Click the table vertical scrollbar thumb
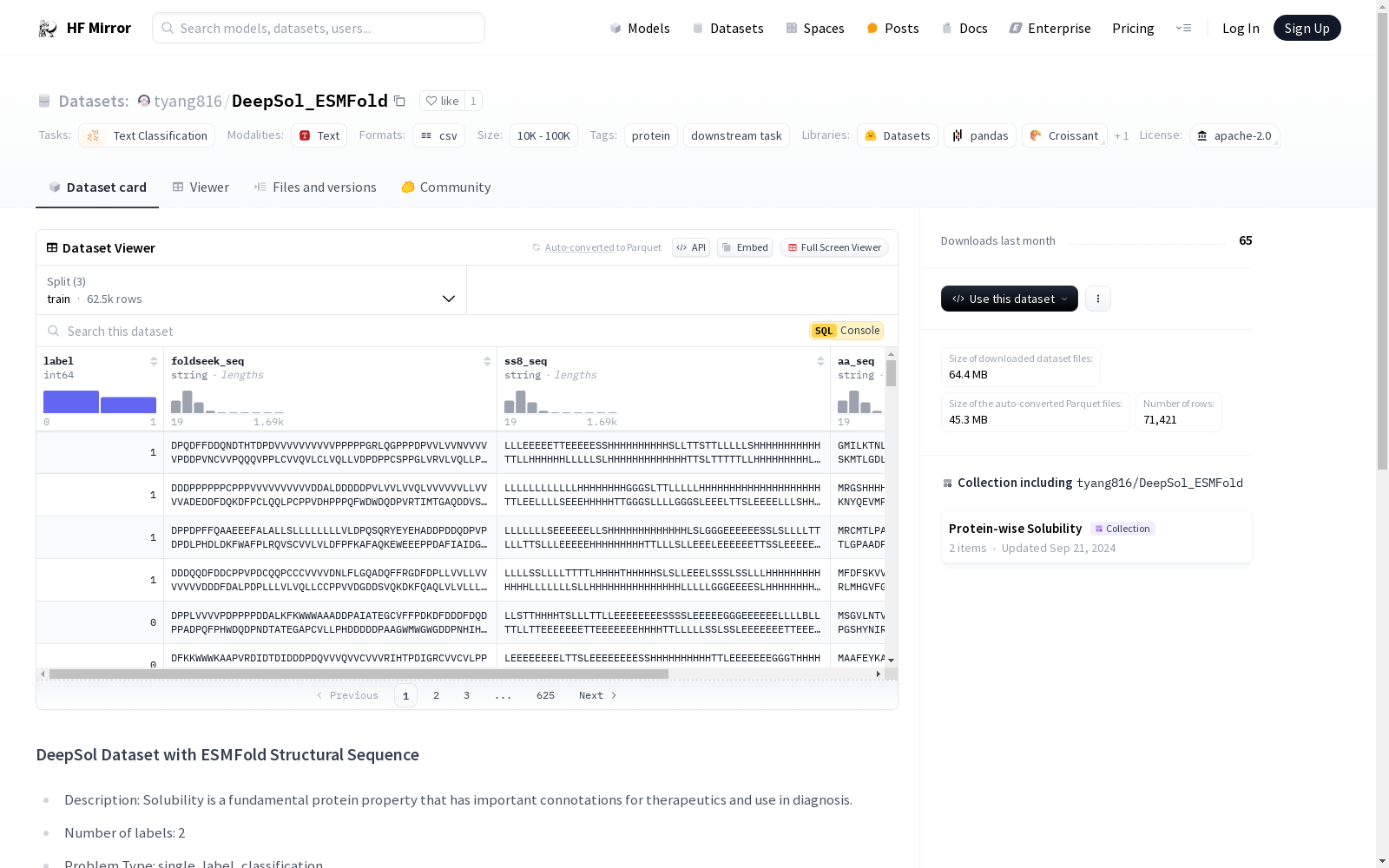 [891, 373]
